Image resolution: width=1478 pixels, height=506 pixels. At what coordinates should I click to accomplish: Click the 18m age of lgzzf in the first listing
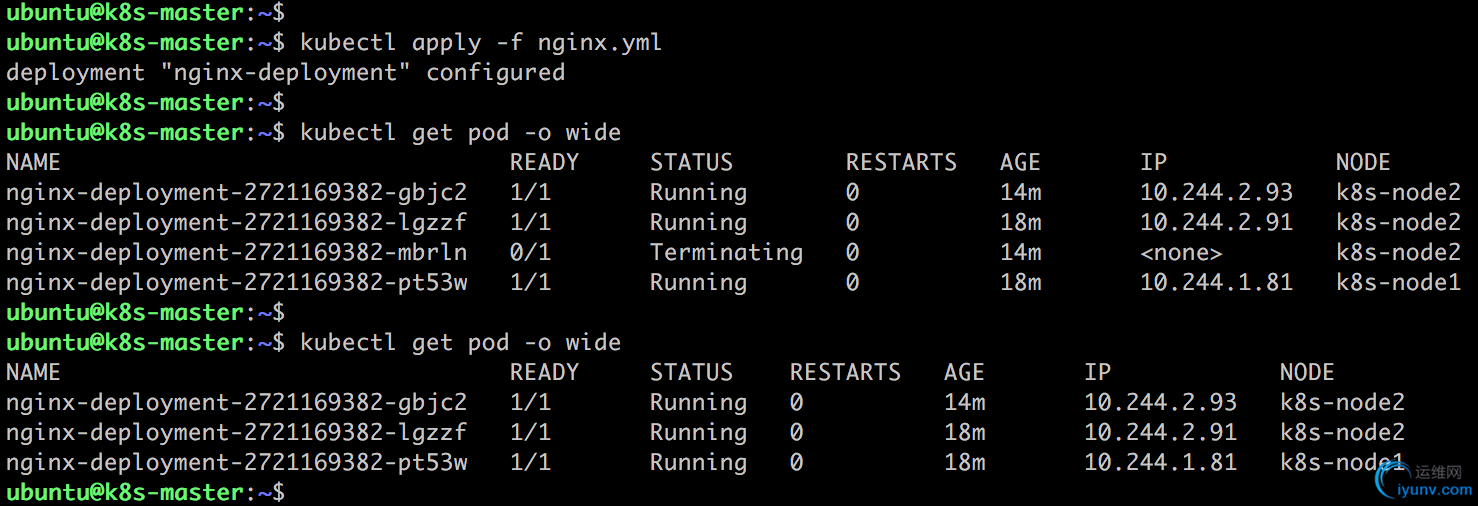tap(1020, 223)
